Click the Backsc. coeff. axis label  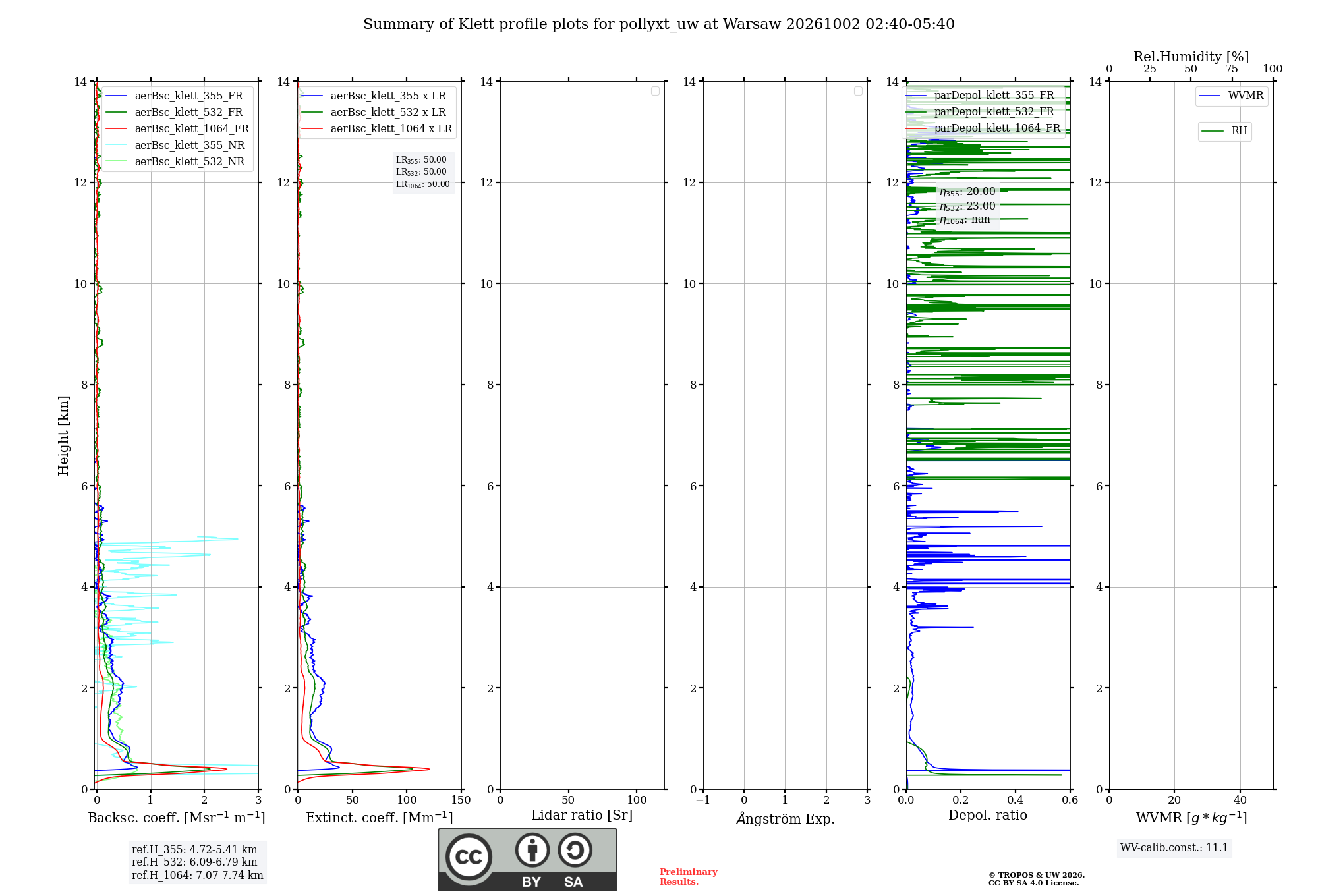(177, 818)
